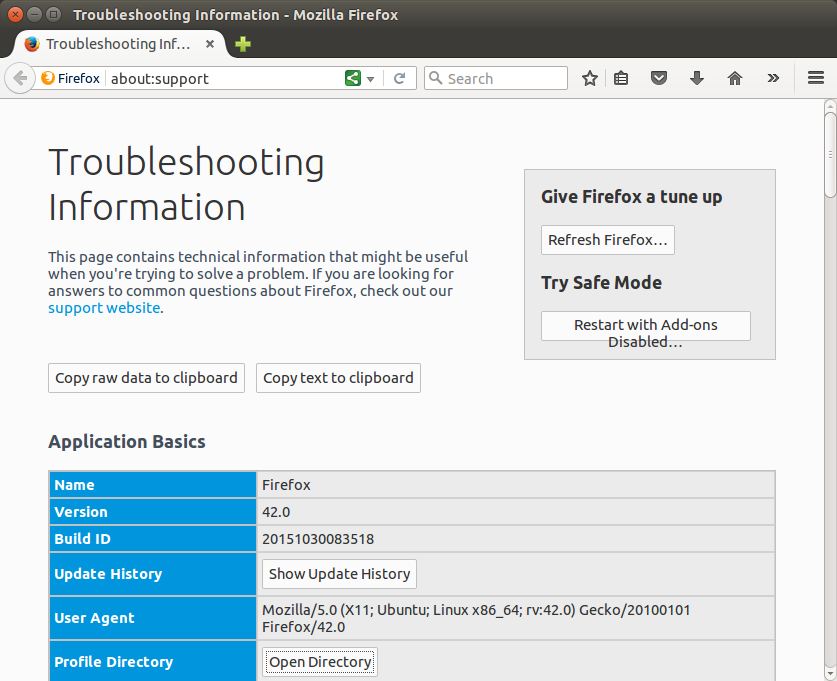Open the support website link

pos(104,308)
